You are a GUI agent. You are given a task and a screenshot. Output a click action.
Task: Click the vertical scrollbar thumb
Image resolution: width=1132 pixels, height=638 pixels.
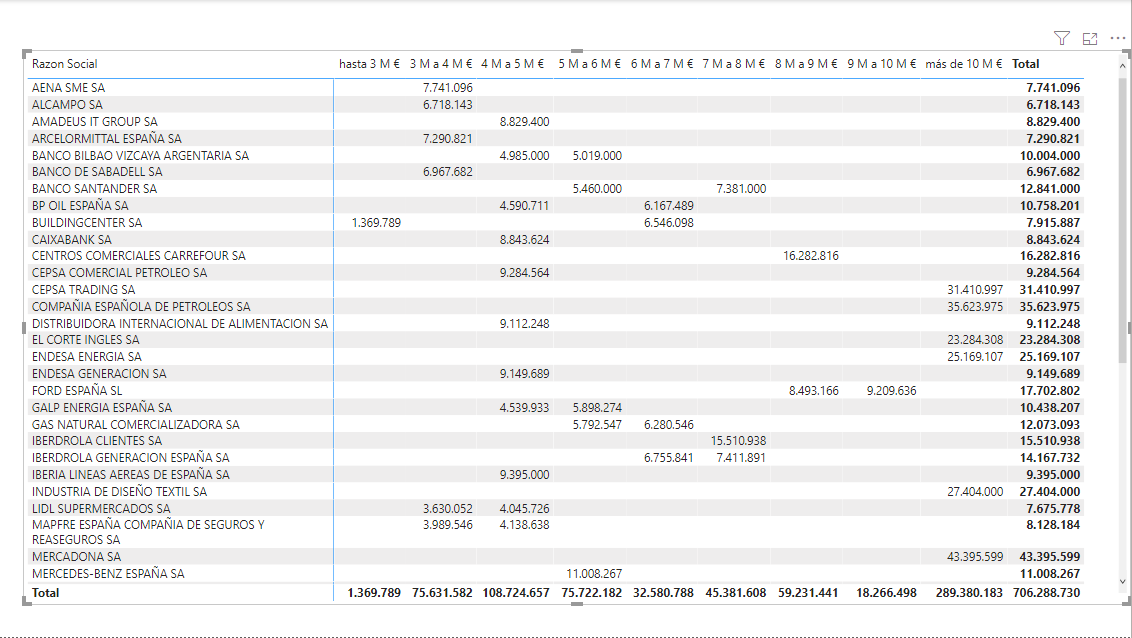1122,215
